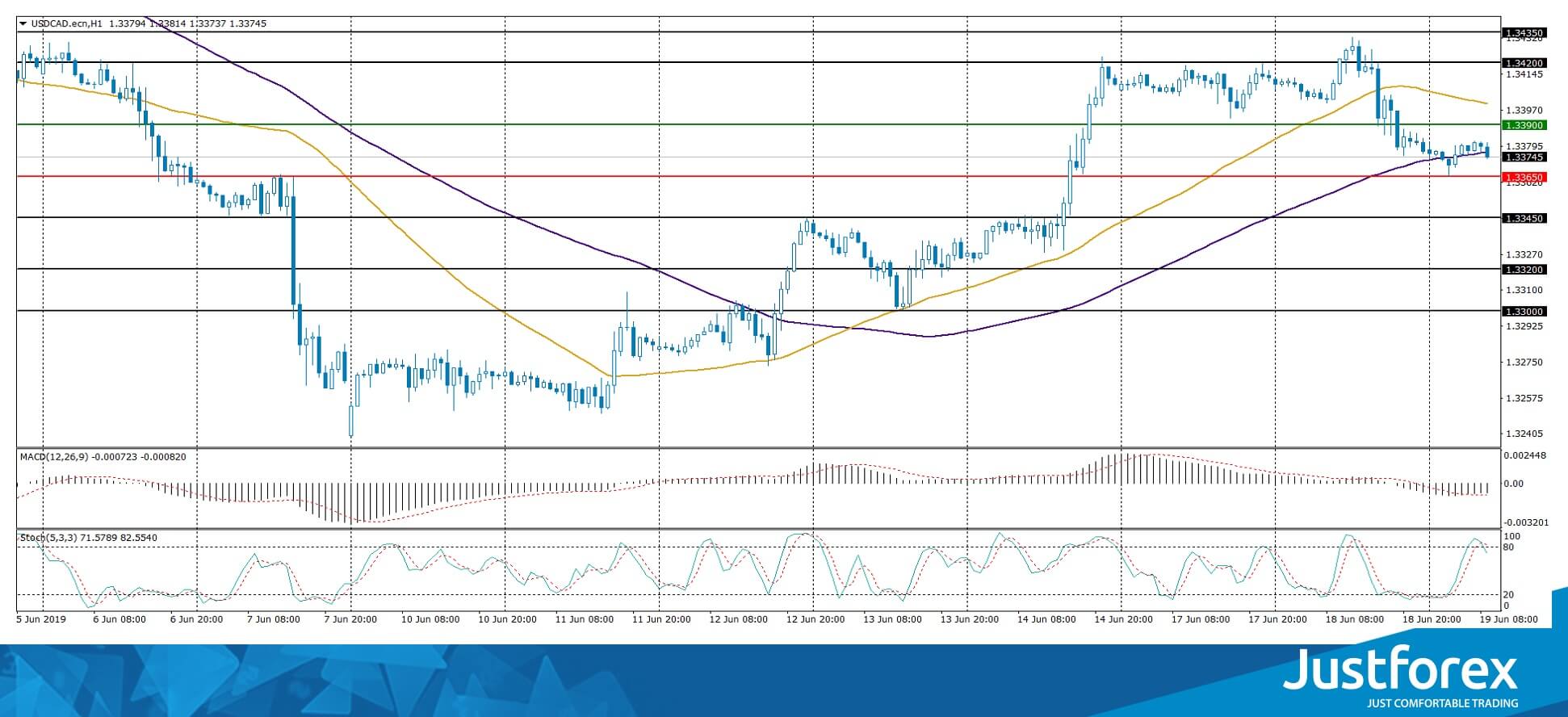Click the 1.33270 price scale value

tap(1524, 254)
